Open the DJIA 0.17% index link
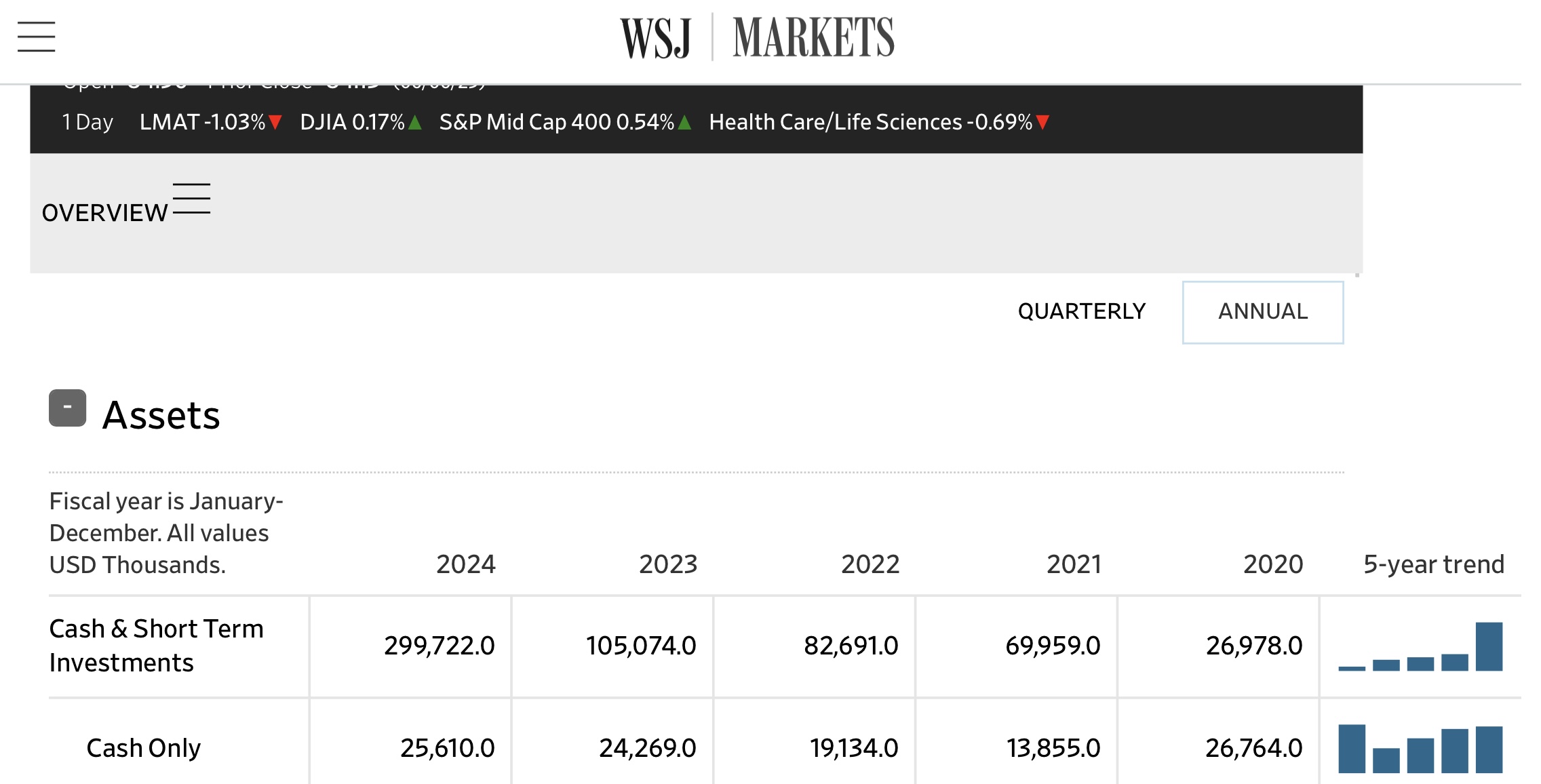 pos(352,122)
